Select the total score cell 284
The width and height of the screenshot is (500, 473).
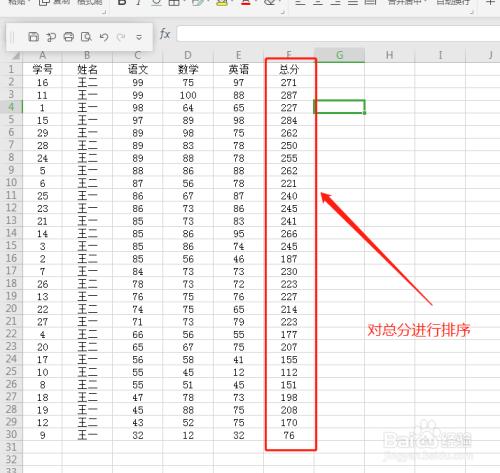tap(289, 120)
